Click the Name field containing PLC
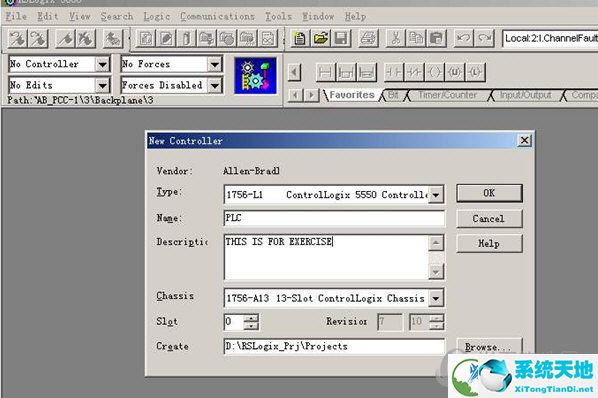Image resolution: width=598 pixels, height=398 pixels. tap(334, 218)
